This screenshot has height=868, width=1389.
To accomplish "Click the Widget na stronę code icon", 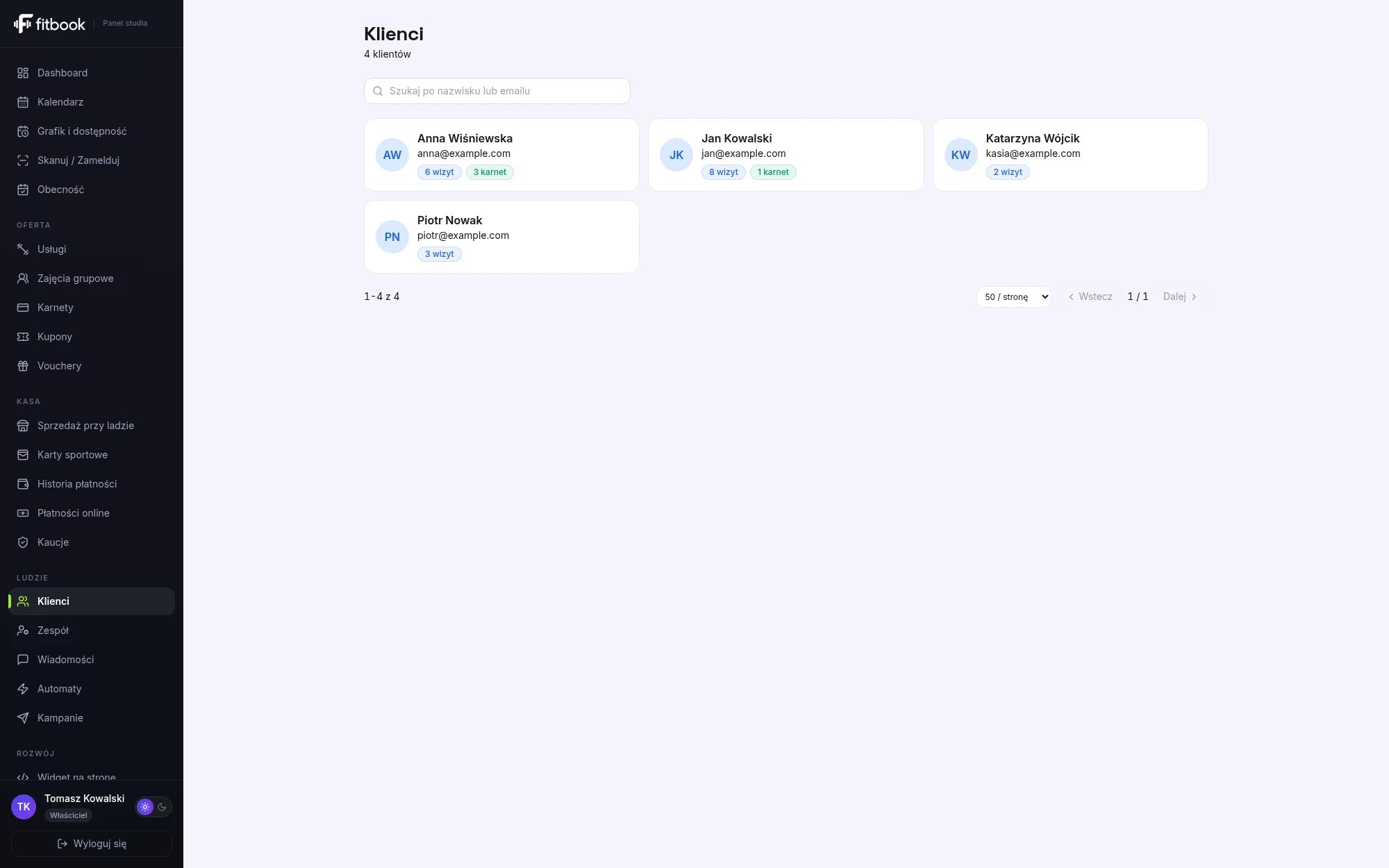I will point(23,777).
